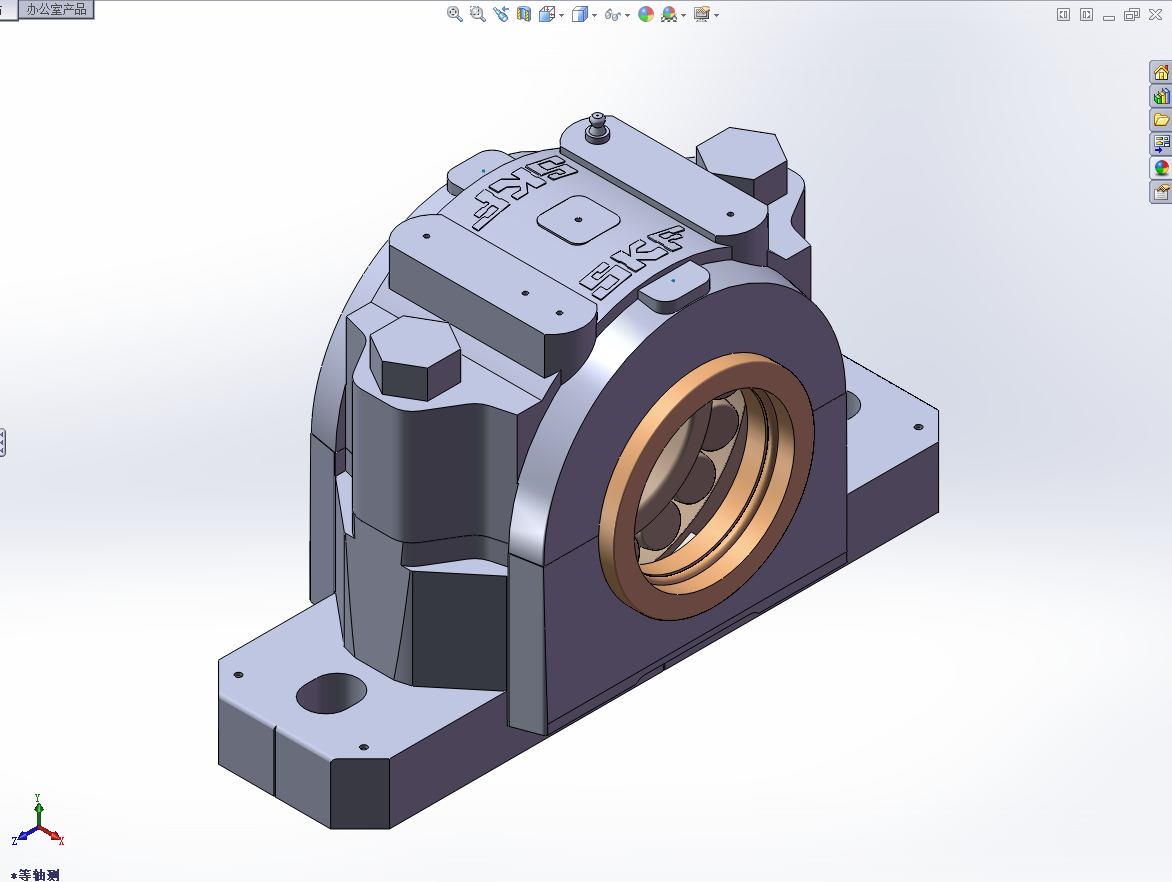This screenshot has width=1172, height=882.
Task: Select the grease nipple on top
Action: point(597,128)
